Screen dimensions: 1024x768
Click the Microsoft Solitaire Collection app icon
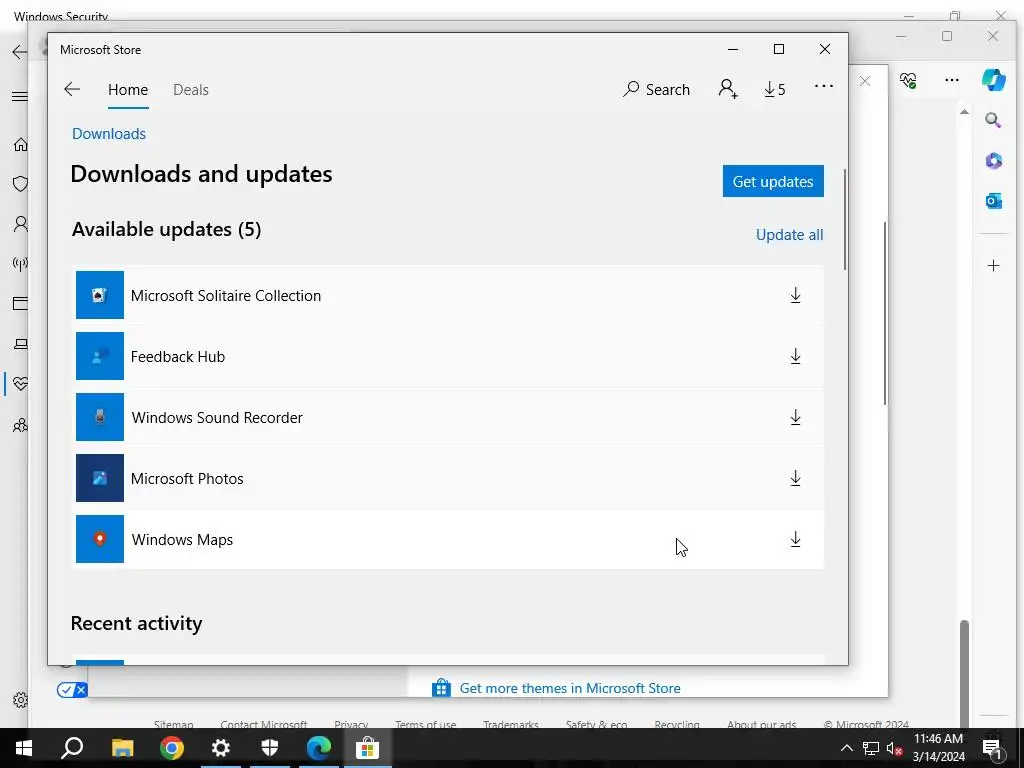[x=99, y=295]
